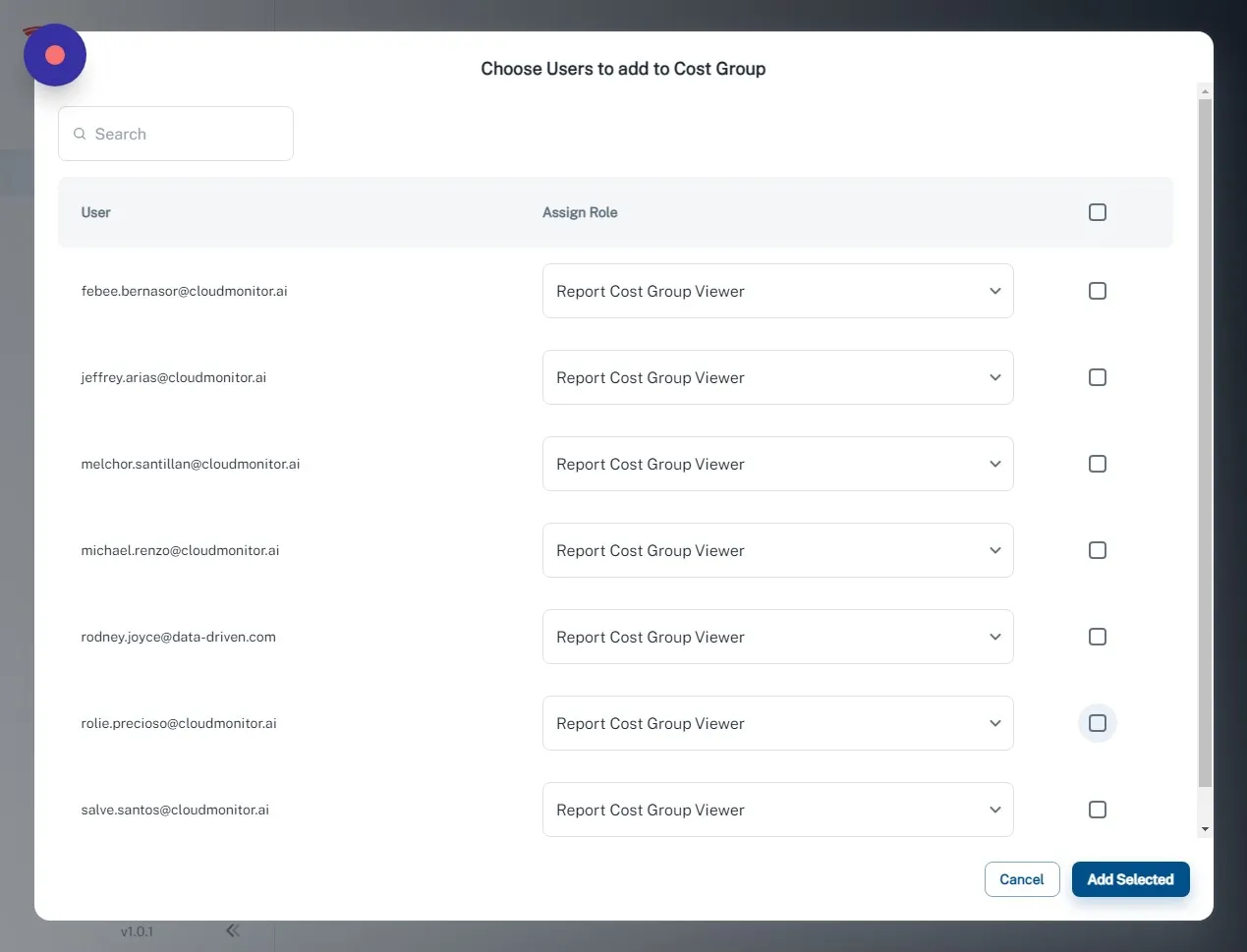The height and width of the screenshot is (952, 1247).
Task: Toggle the select-all checkbox in header
Action: 1098,212
